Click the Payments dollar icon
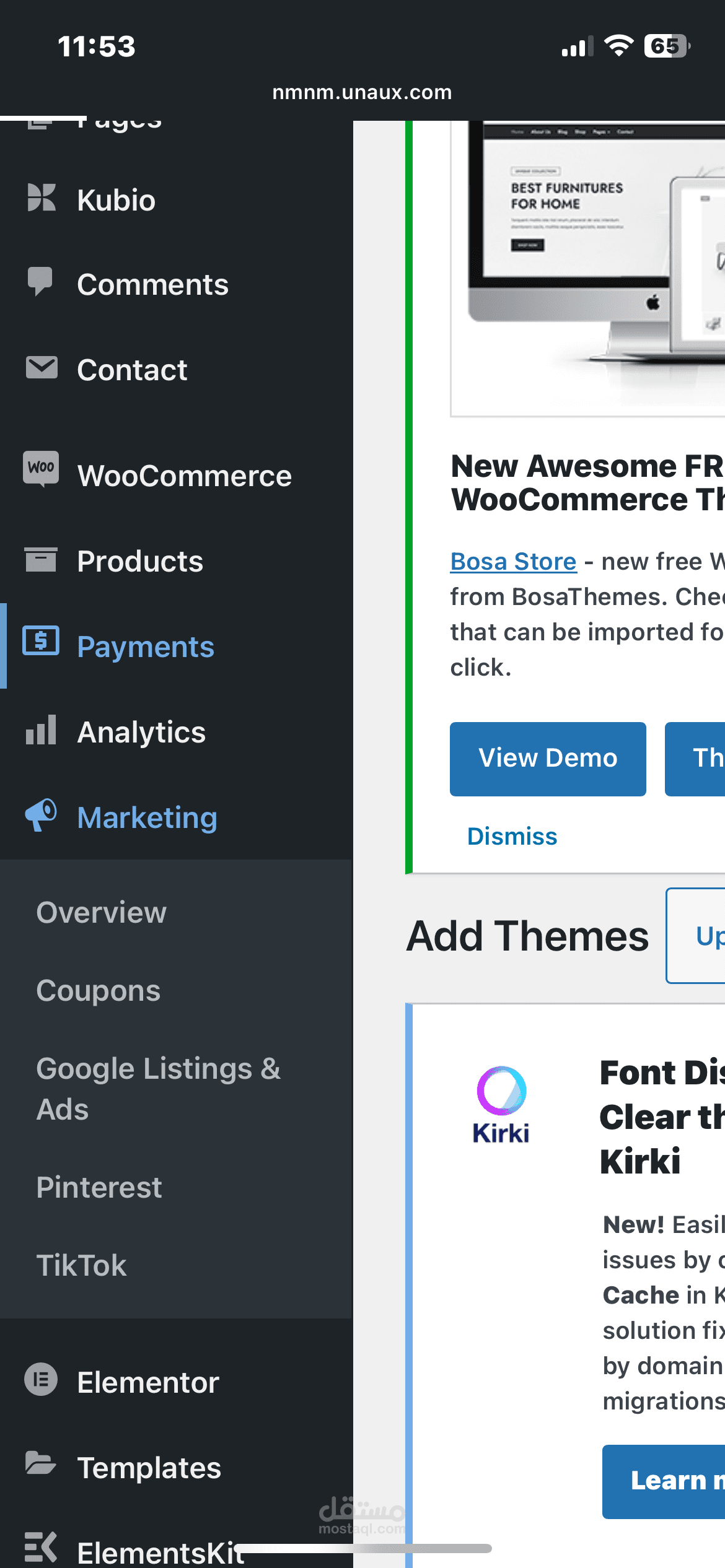Image resolution: width=725 pixels, height=1568 pixels. coord(41,640)
